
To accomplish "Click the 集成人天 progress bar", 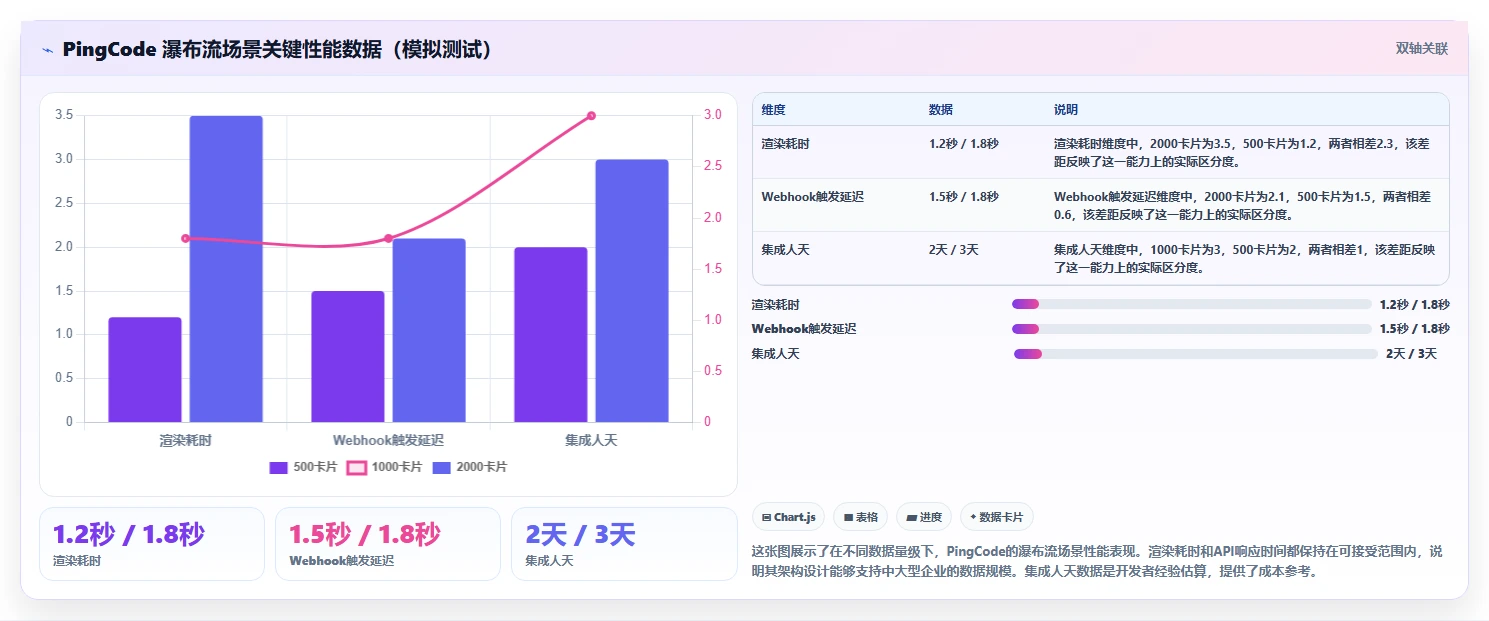I will tap(1196, 354).
